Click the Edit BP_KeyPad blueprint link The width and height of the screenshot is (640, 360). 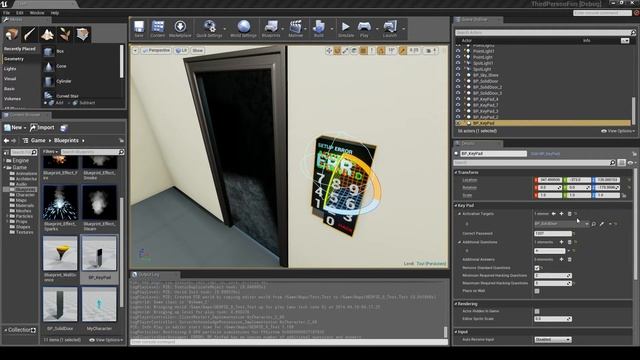pos(545,154)
